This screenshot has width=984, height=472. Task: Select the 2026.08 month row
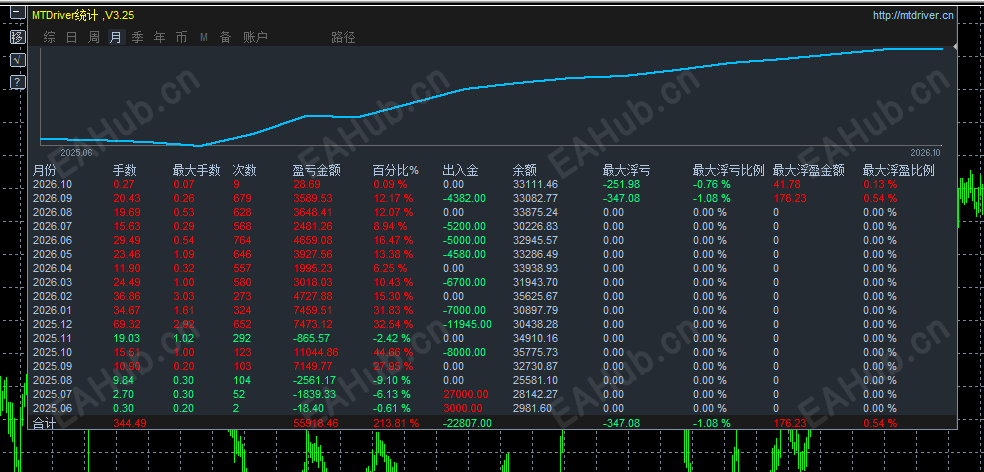point(493,212)
